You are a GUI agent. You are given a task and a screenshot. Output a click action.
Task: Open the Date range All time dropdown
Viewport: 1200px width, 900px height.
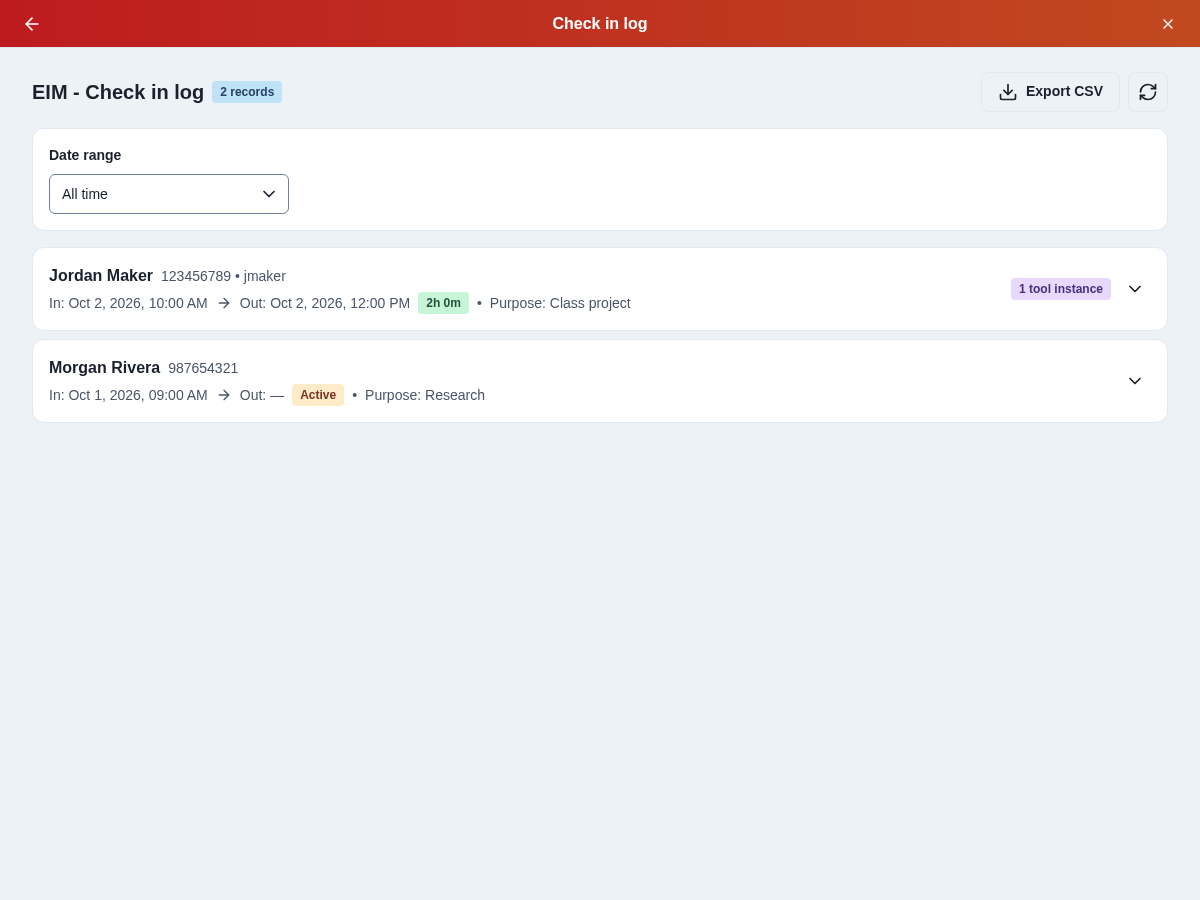(169, 194)
